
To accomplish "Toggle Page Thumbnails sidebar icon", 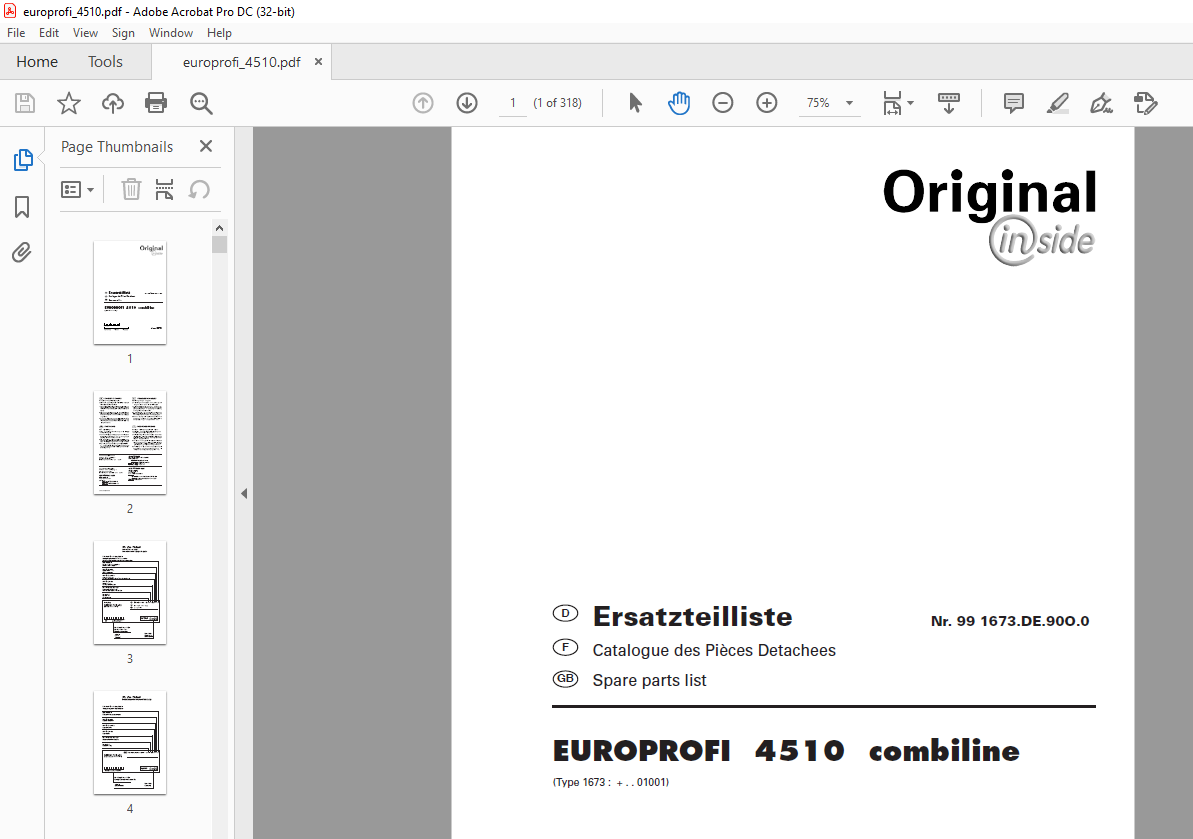I will pyautogui.click(x=23, y=160).
